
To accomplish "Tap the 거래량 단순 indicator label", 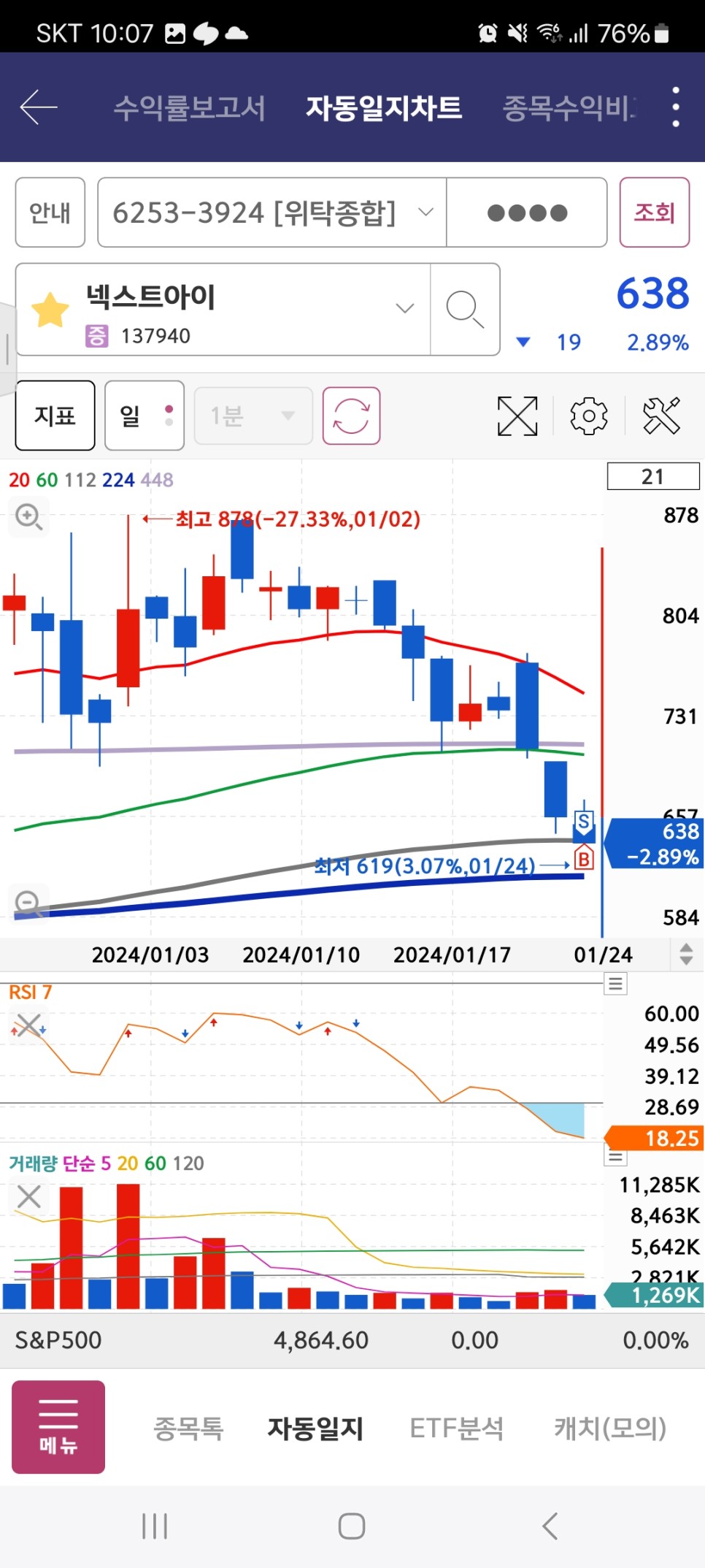I will click(x=52, y=1163).
